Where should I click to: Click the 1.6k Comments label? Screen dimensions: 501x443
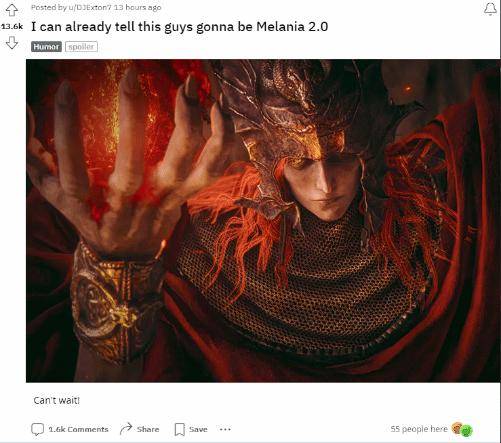78,429
